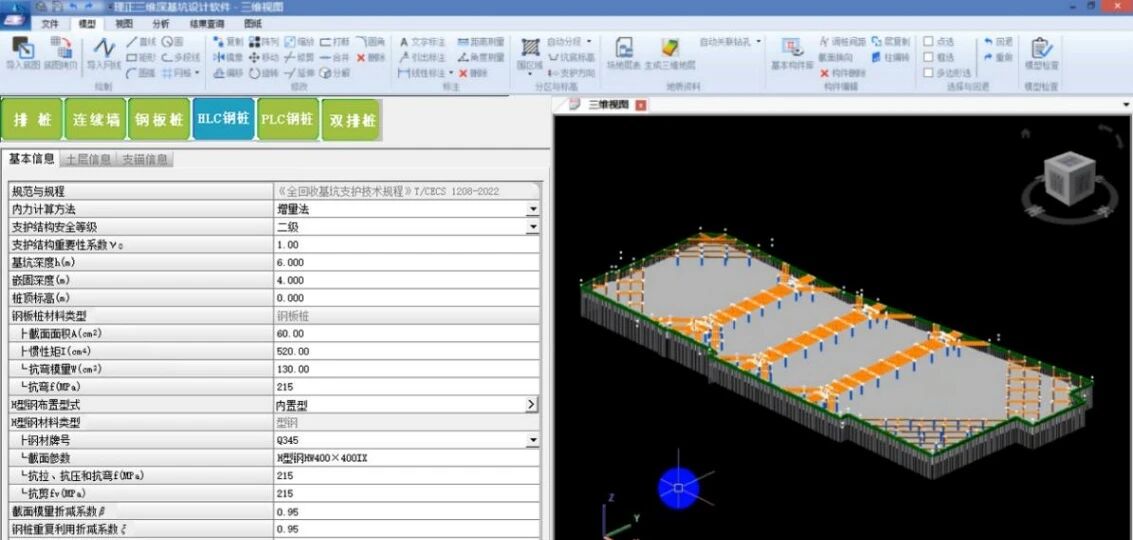Open the 场地图表 site chart tool
The width and height of the screenshot is (1133, 540).
[624, 52]
